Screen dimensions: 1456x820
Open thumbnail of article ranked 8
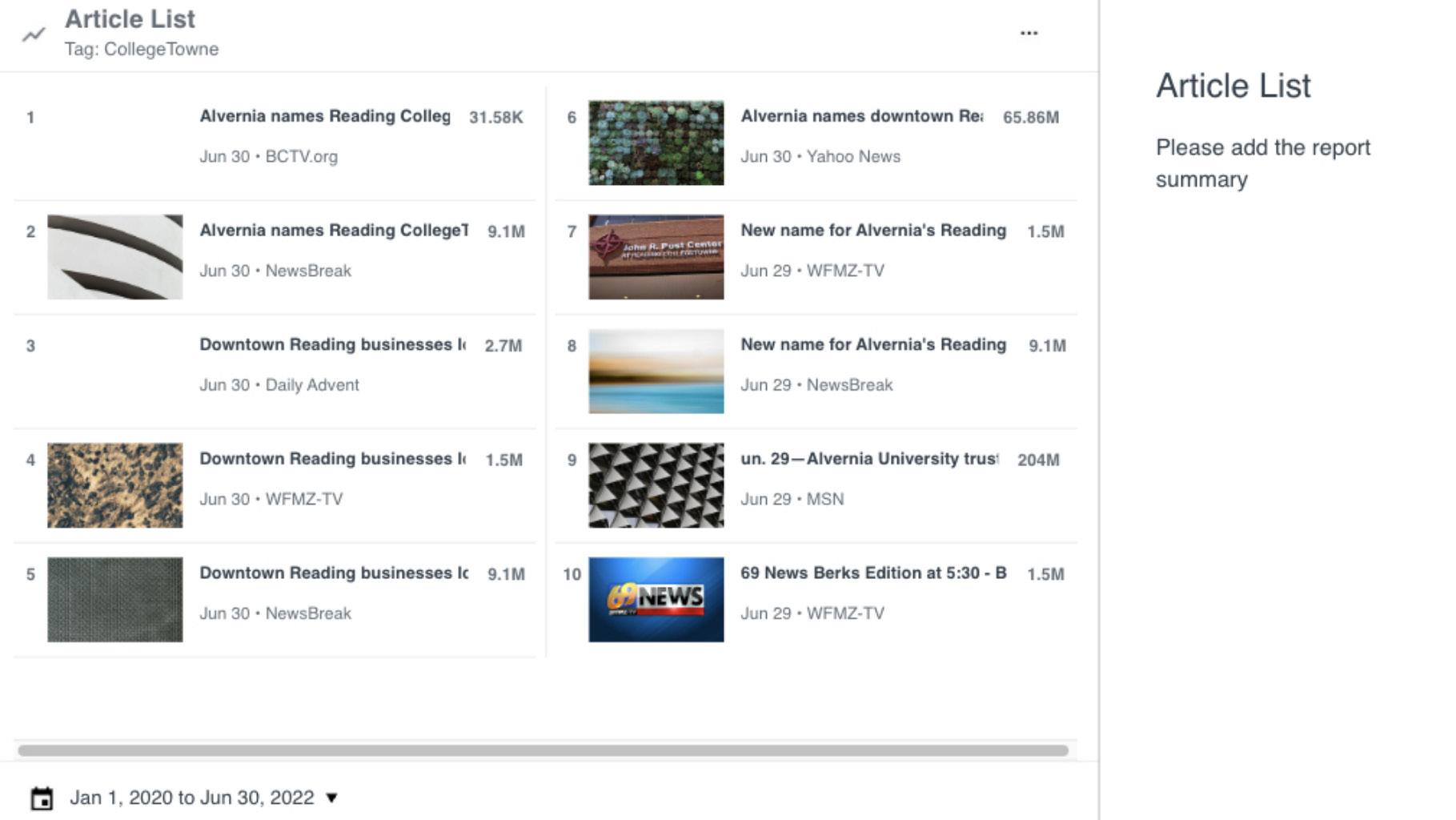[x=656, y=372]
